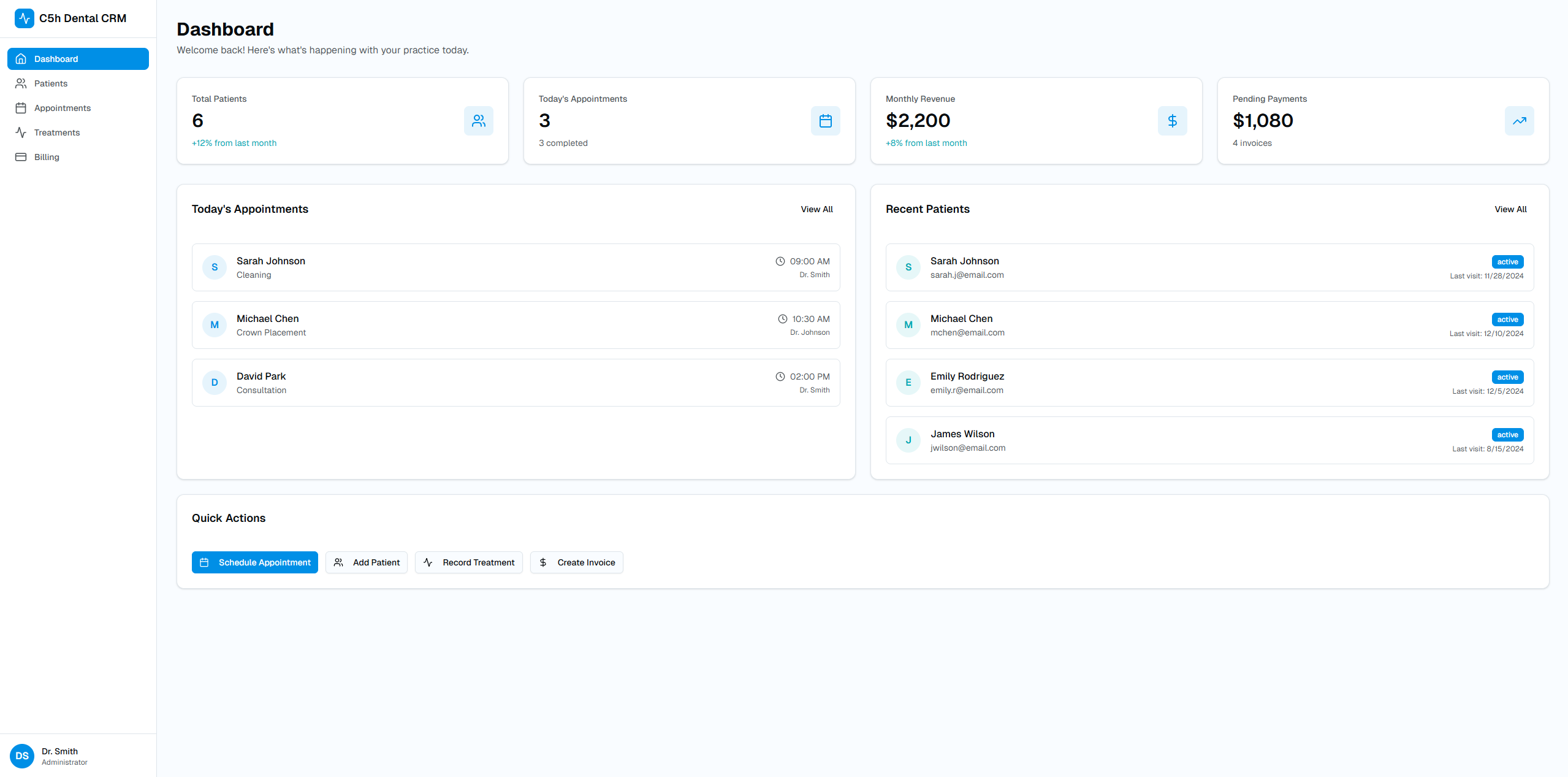
Task: Click the Total Patients people icon
Action: tap(478, 121)
